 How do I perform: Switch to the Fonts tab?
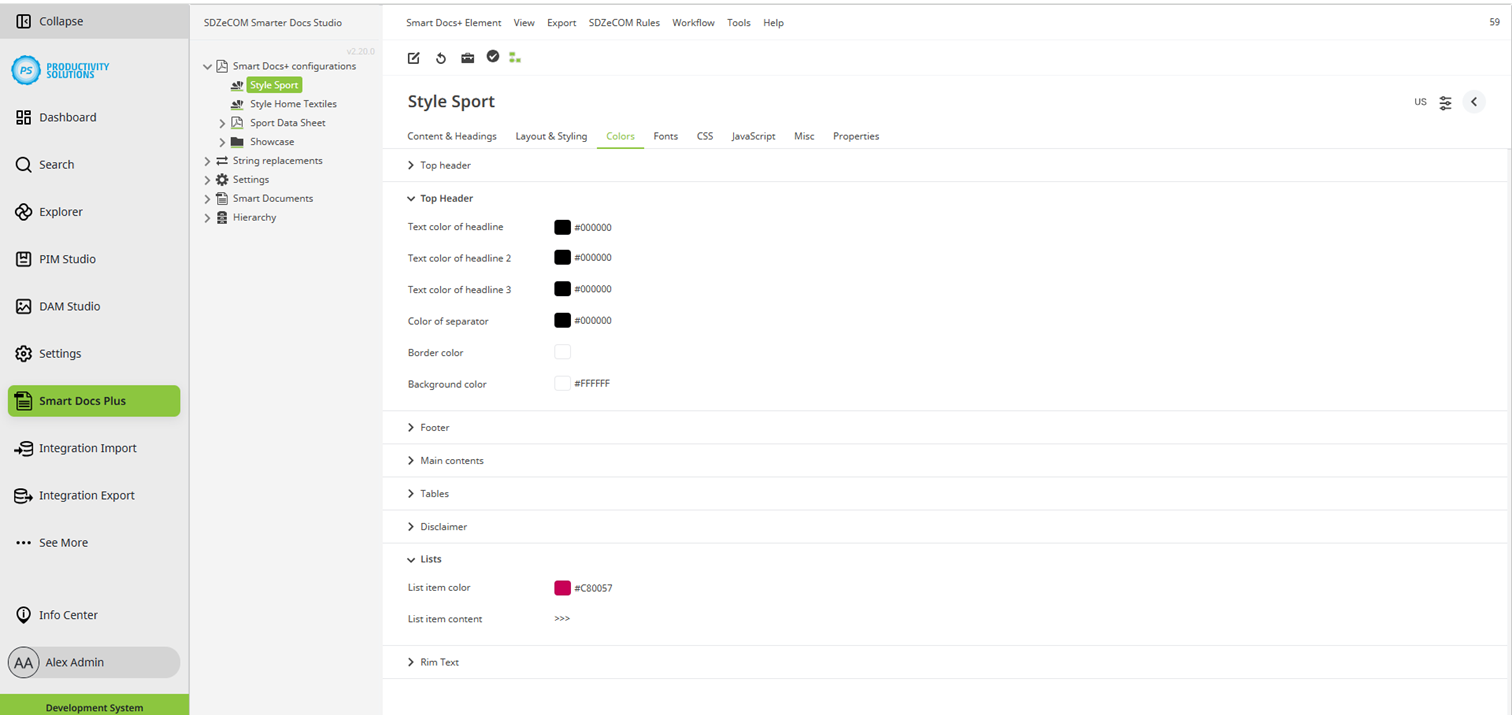click(x=666, y=136)
